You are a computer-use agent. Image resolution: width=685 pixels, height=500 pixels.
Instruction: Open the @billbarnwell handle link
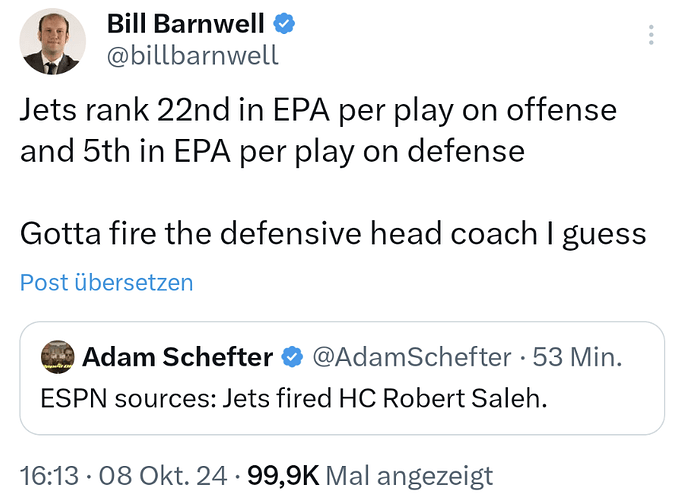[x=193, y=55]
